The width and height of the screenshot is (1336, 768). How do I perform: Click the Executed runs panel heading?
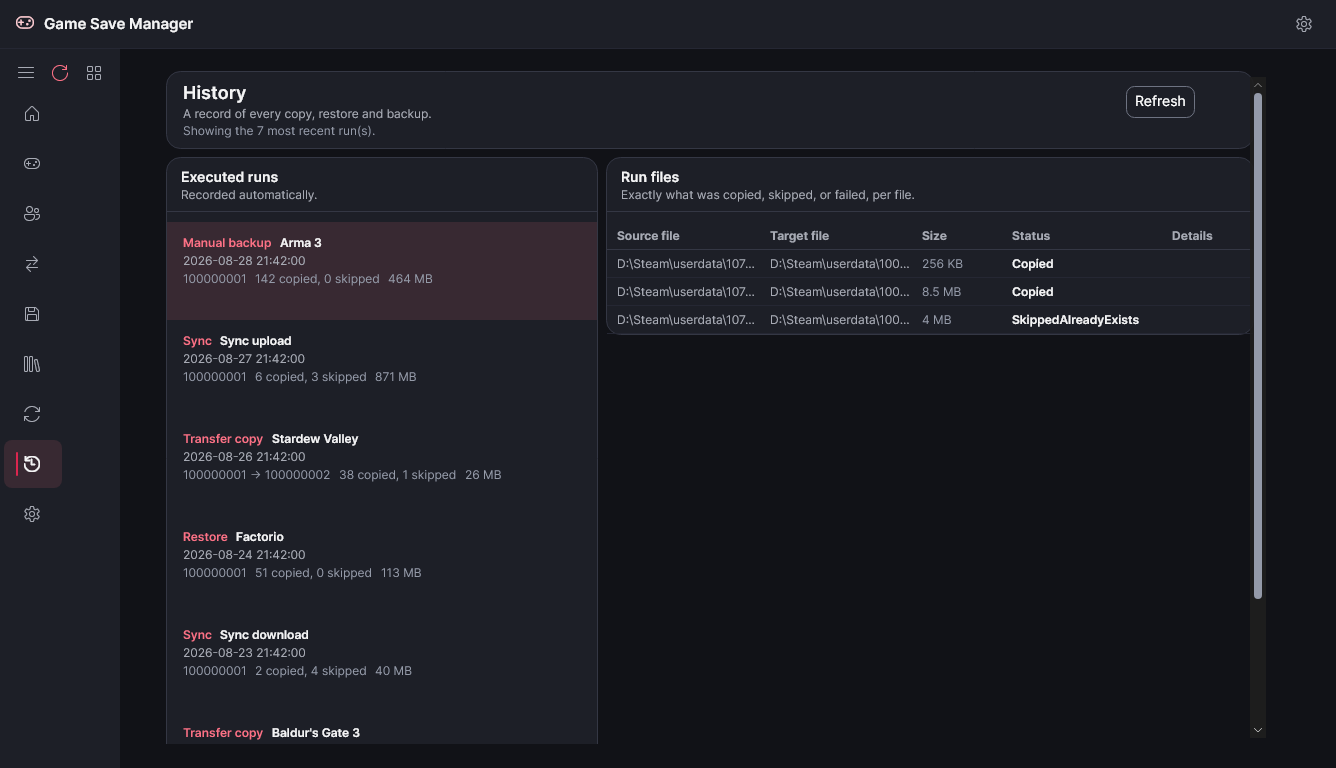[x=230, y=177]
